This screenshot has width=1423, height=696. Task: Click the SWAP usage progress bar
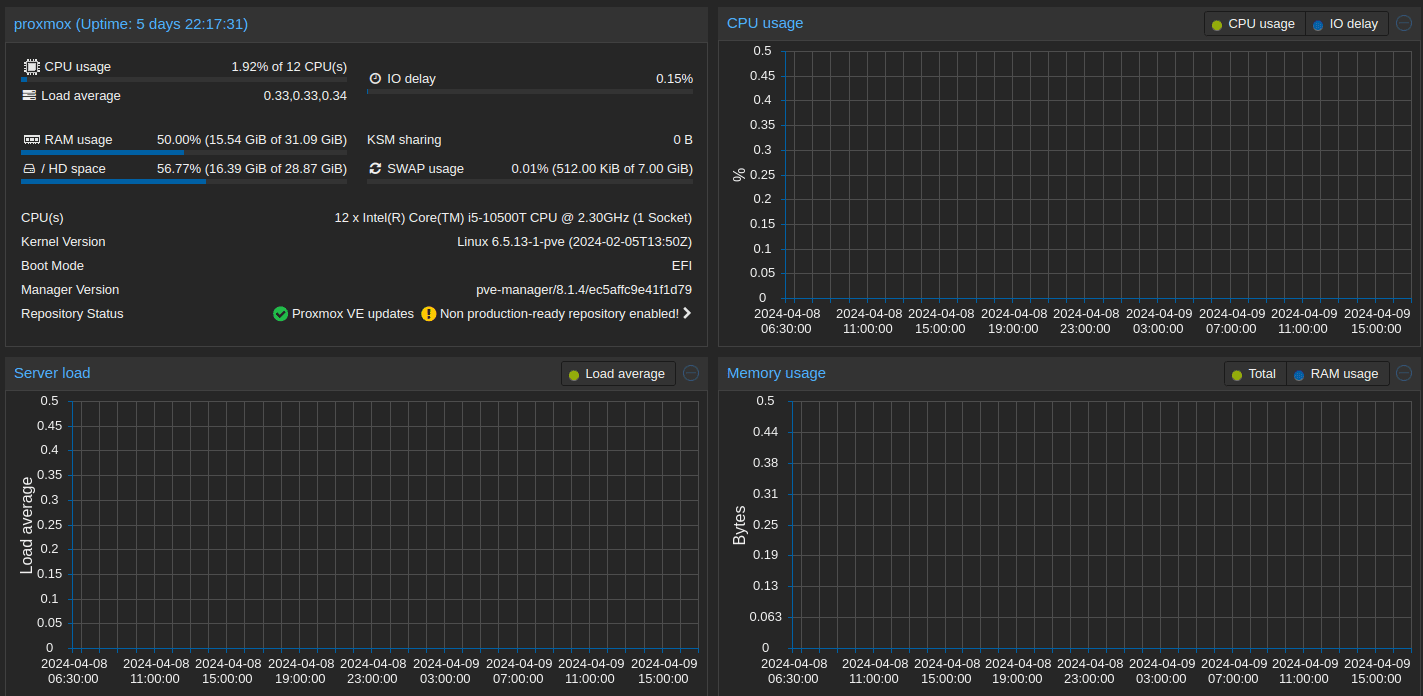530,182
